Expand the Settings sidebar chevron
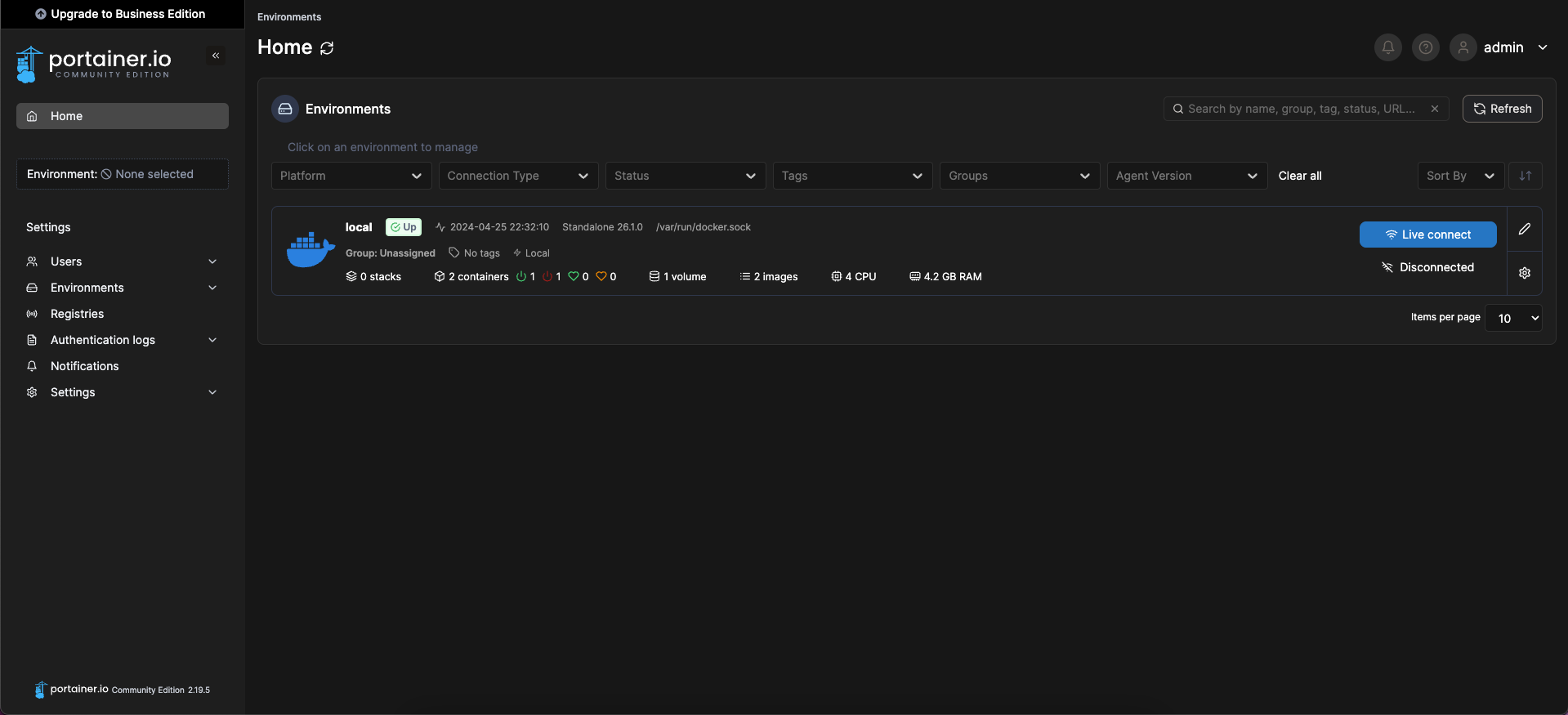The height and width of the screenshot is (715, 1568). click(212, 392)
